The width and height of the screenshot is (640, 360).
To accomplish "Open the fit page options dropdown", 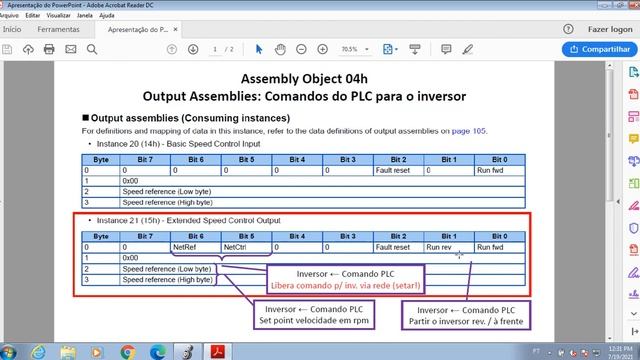I will pyautogui.click(x=390, y=49).
